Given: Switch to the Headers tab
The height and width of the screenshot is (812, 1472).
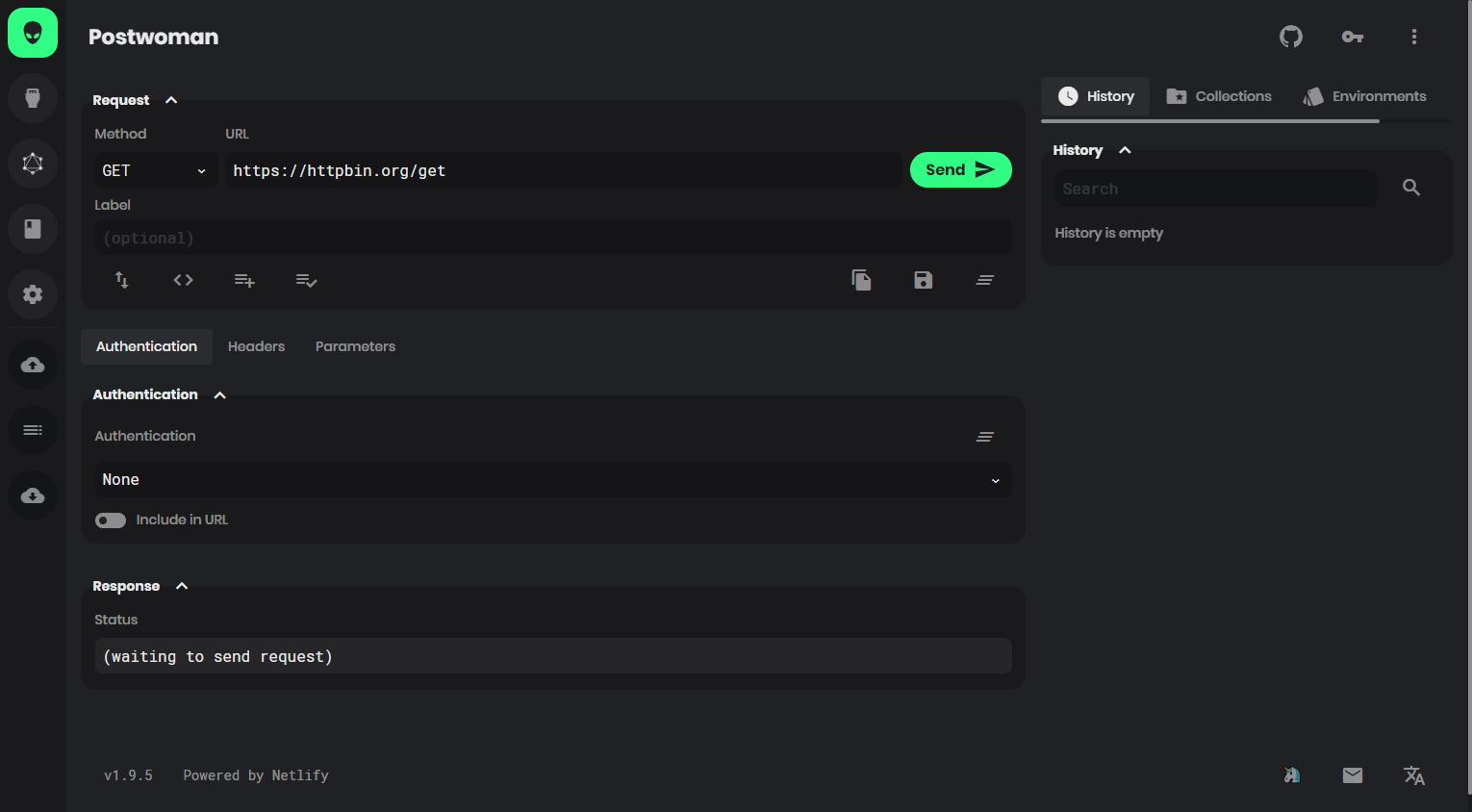Looking at the screenshot, I should pos(256,346).
